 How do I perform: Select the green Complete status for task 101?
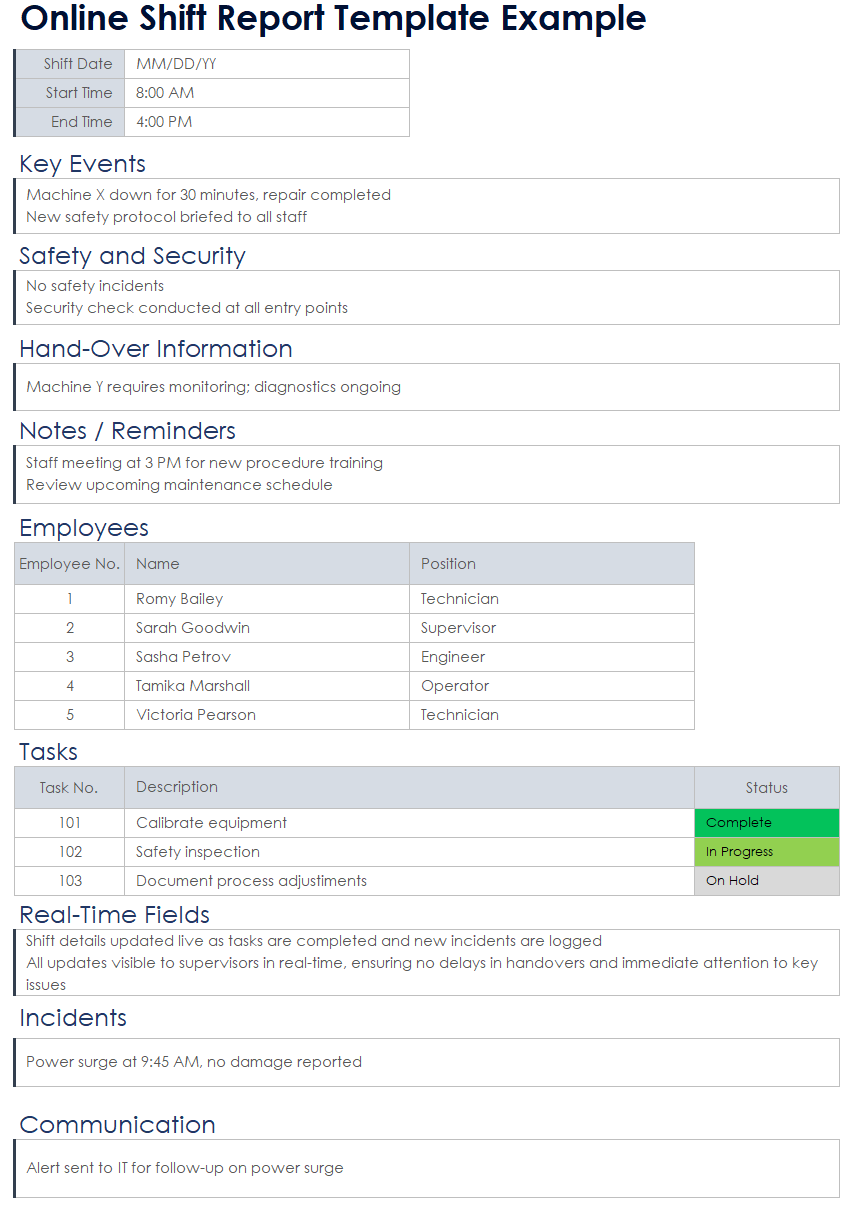click(766, 822)
